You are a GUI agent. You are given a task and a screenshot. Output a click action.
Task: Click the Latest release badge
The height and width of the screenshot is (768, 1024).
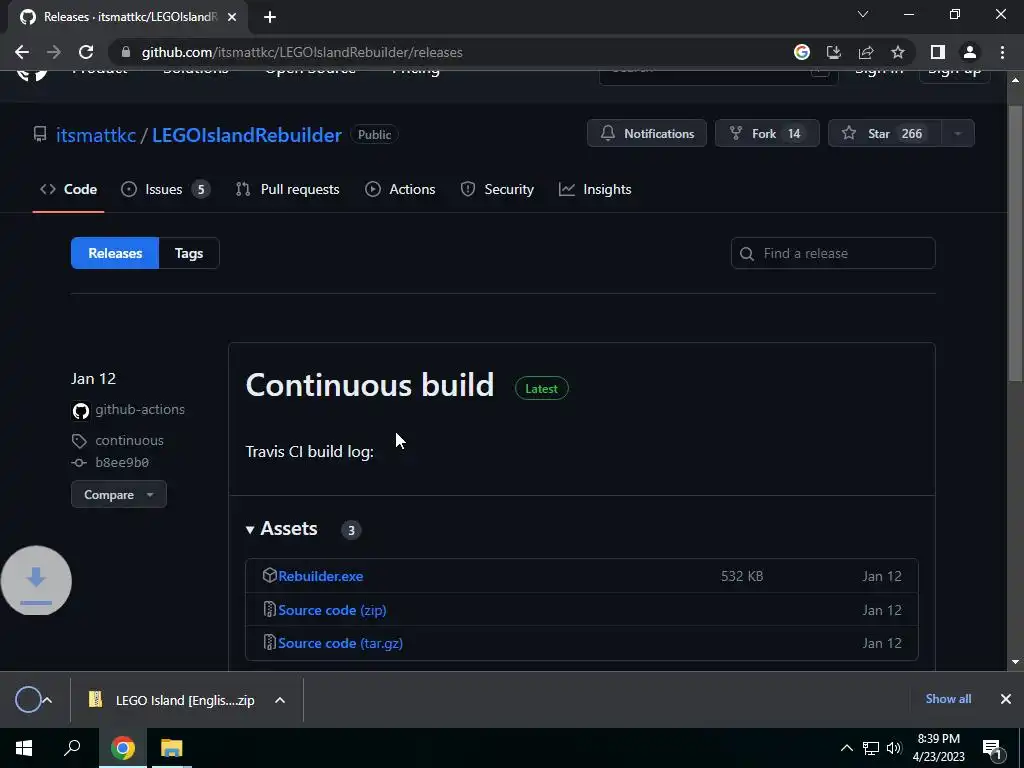[x=541, y=389]
